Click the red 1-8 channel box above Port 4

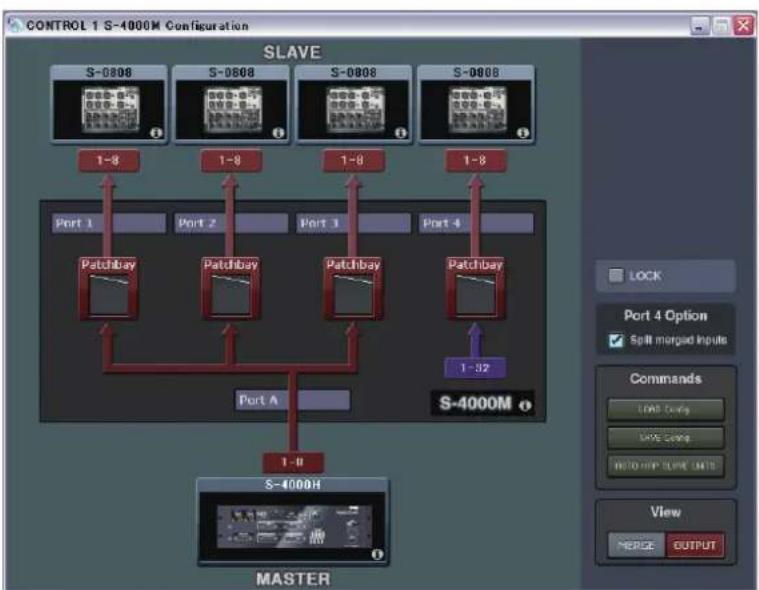pos(475,161)
